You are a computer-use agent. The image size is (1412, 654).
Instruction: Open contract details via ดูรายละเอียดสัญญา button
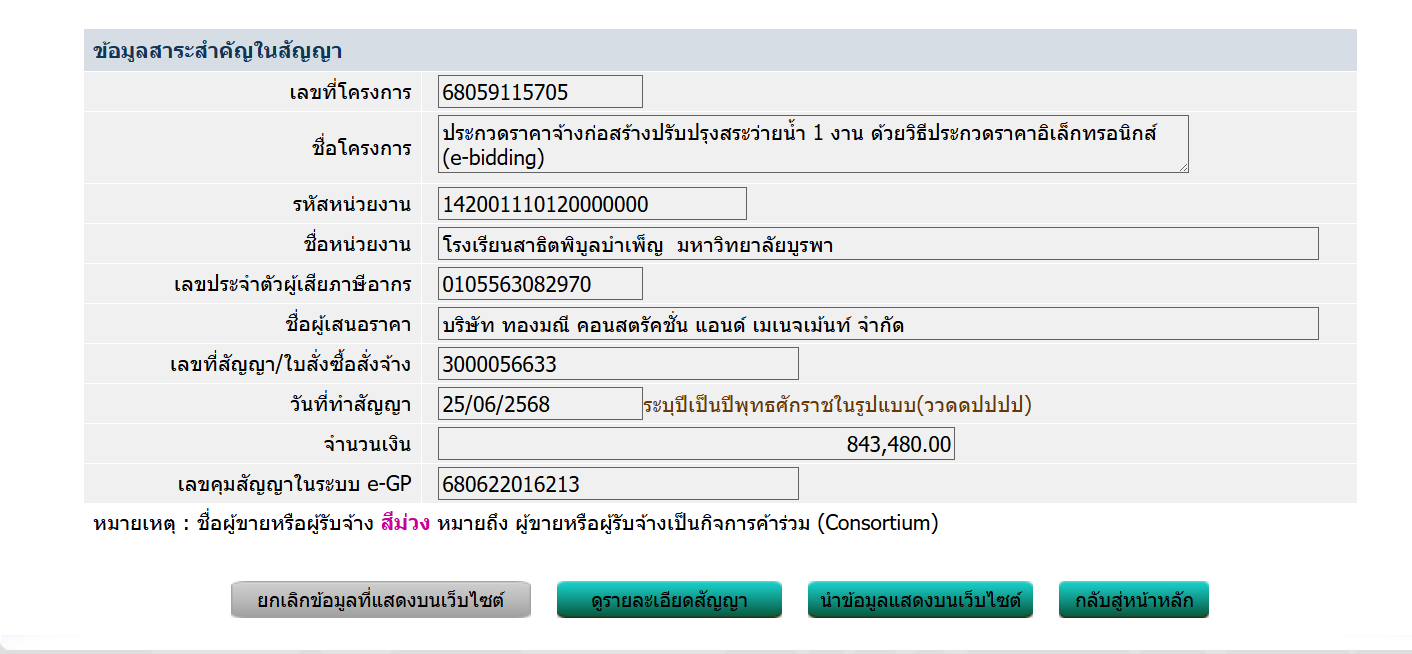click(x=669, y=601)
